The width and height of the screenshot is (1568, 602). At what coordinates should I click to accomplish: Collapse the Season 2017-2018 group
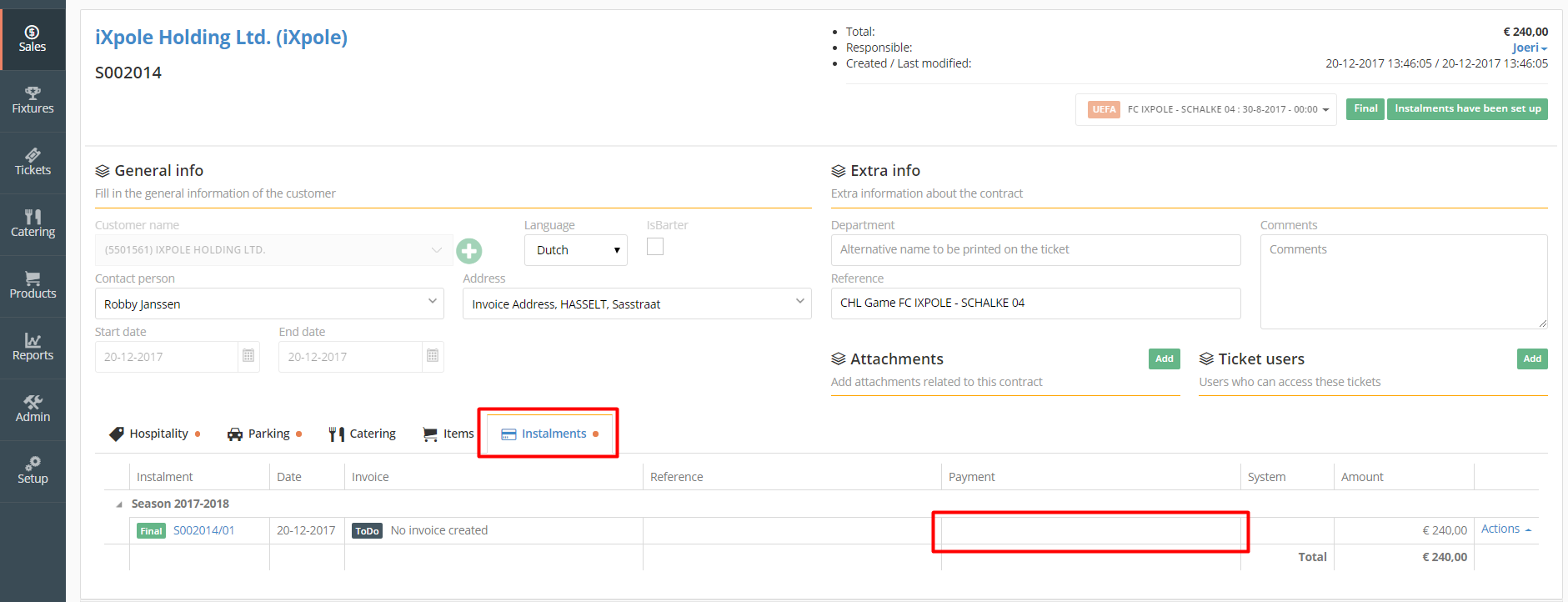coord(118,504)
